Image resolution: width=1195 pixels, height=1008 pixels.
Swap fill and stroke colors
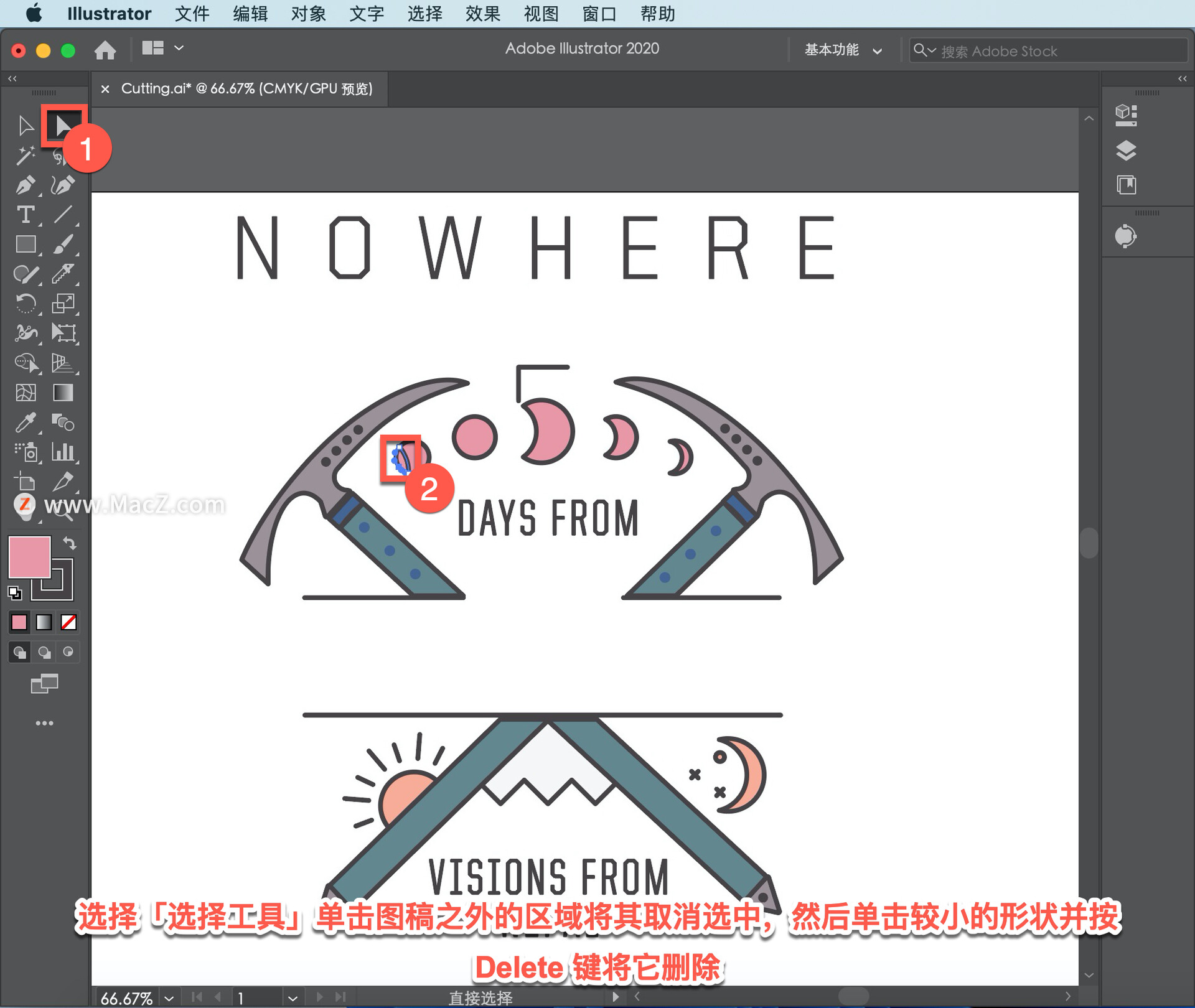point(70,544)
